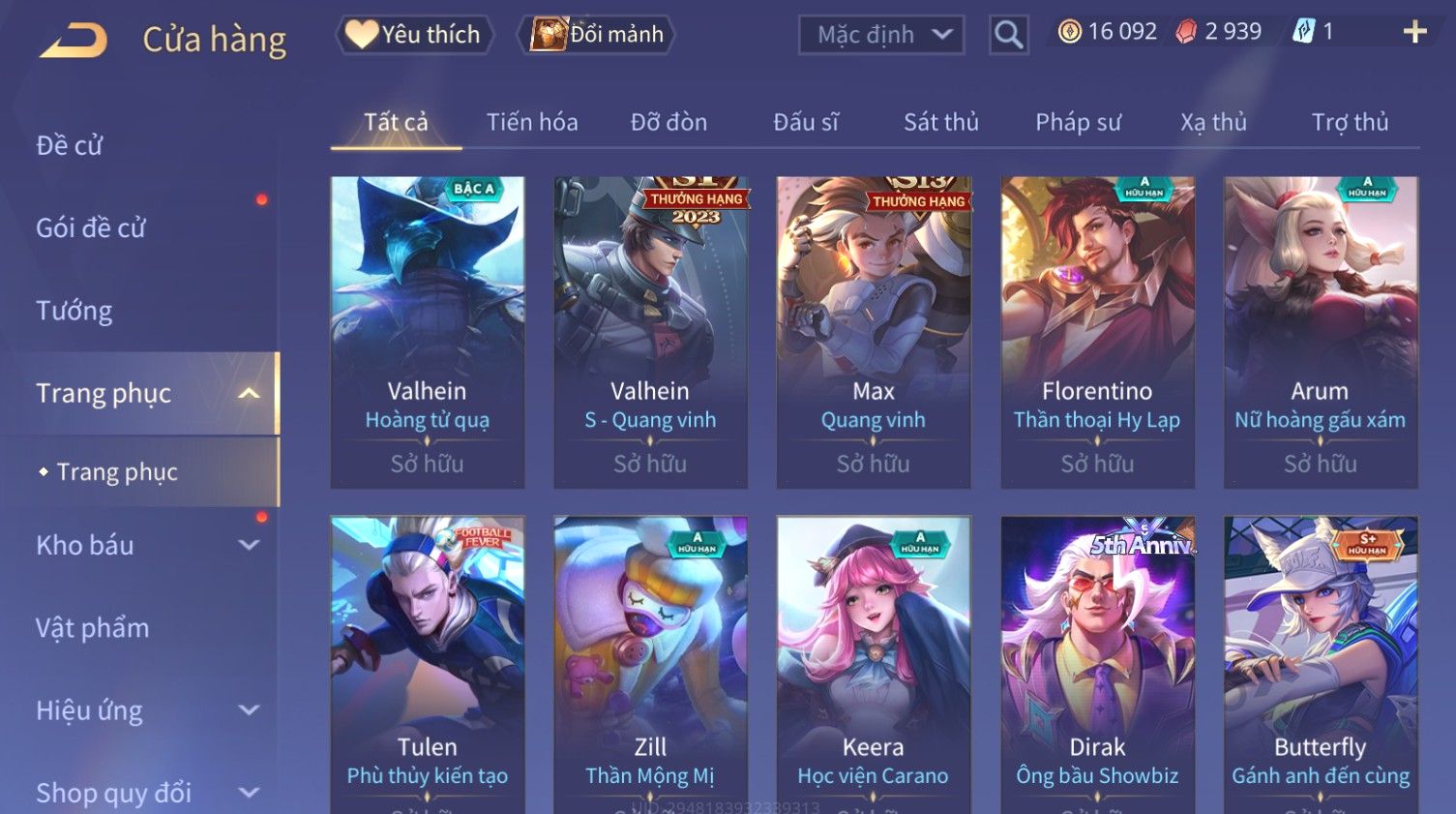Open Yêu thích favorites heart button
This screenshot has width=1456, height=814.
coord(414,35)
